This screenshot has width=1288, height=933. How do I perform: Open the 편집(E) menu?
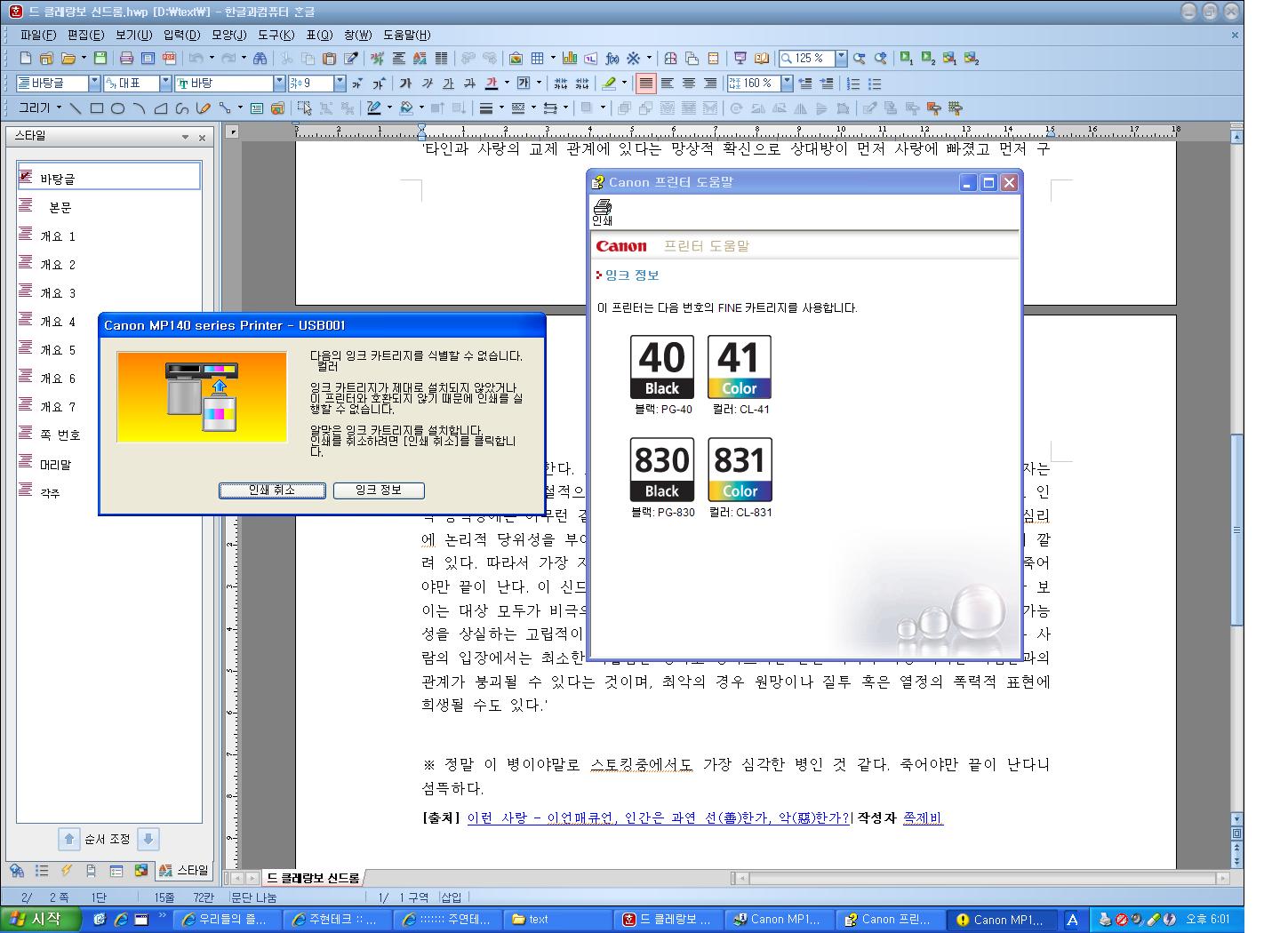[x=85, y=36]
